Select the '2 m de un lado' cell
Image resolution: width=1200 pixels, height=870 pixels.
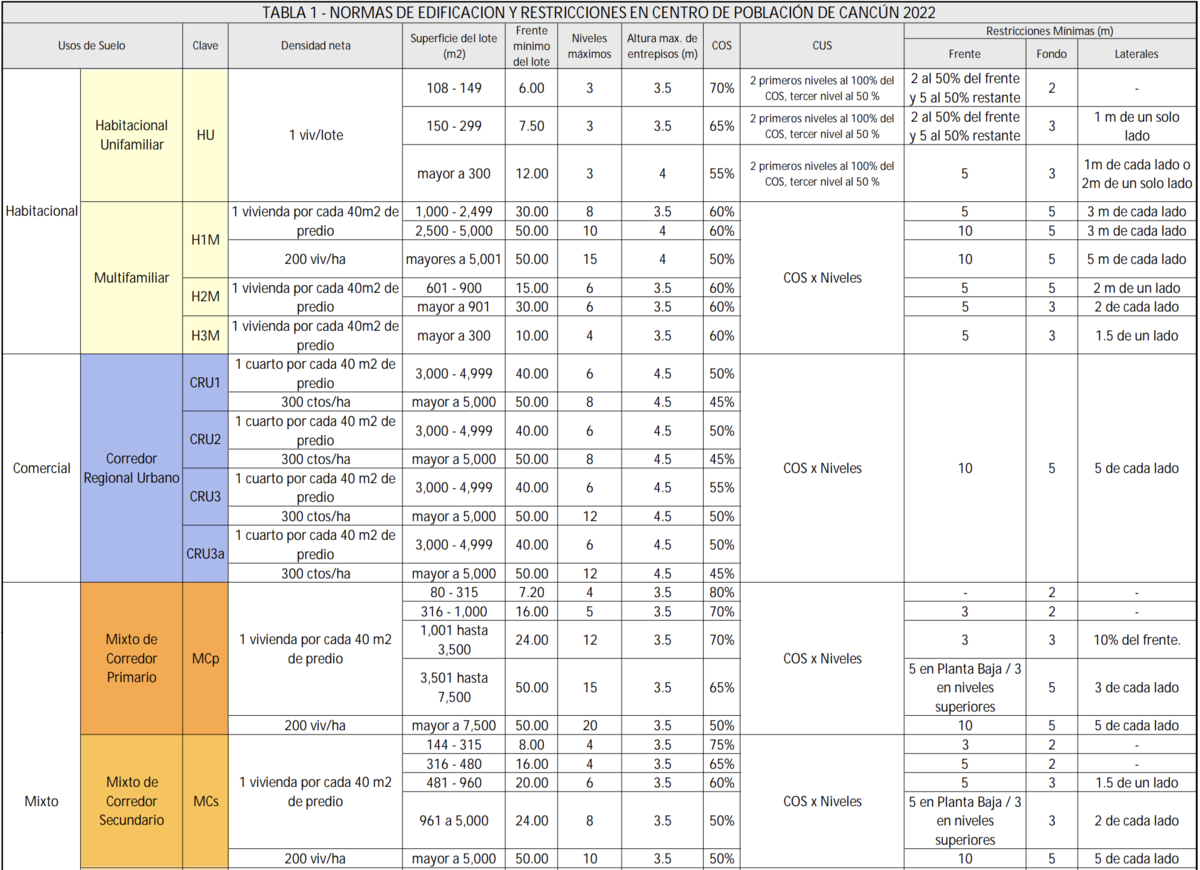(1137, 288)
